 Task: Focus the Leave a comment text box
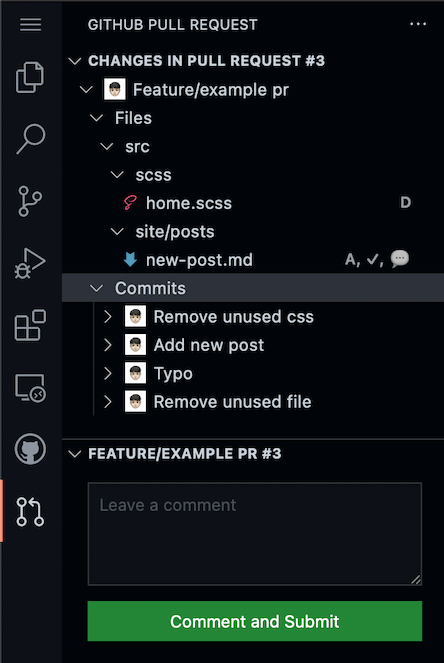tap(255, 534)
